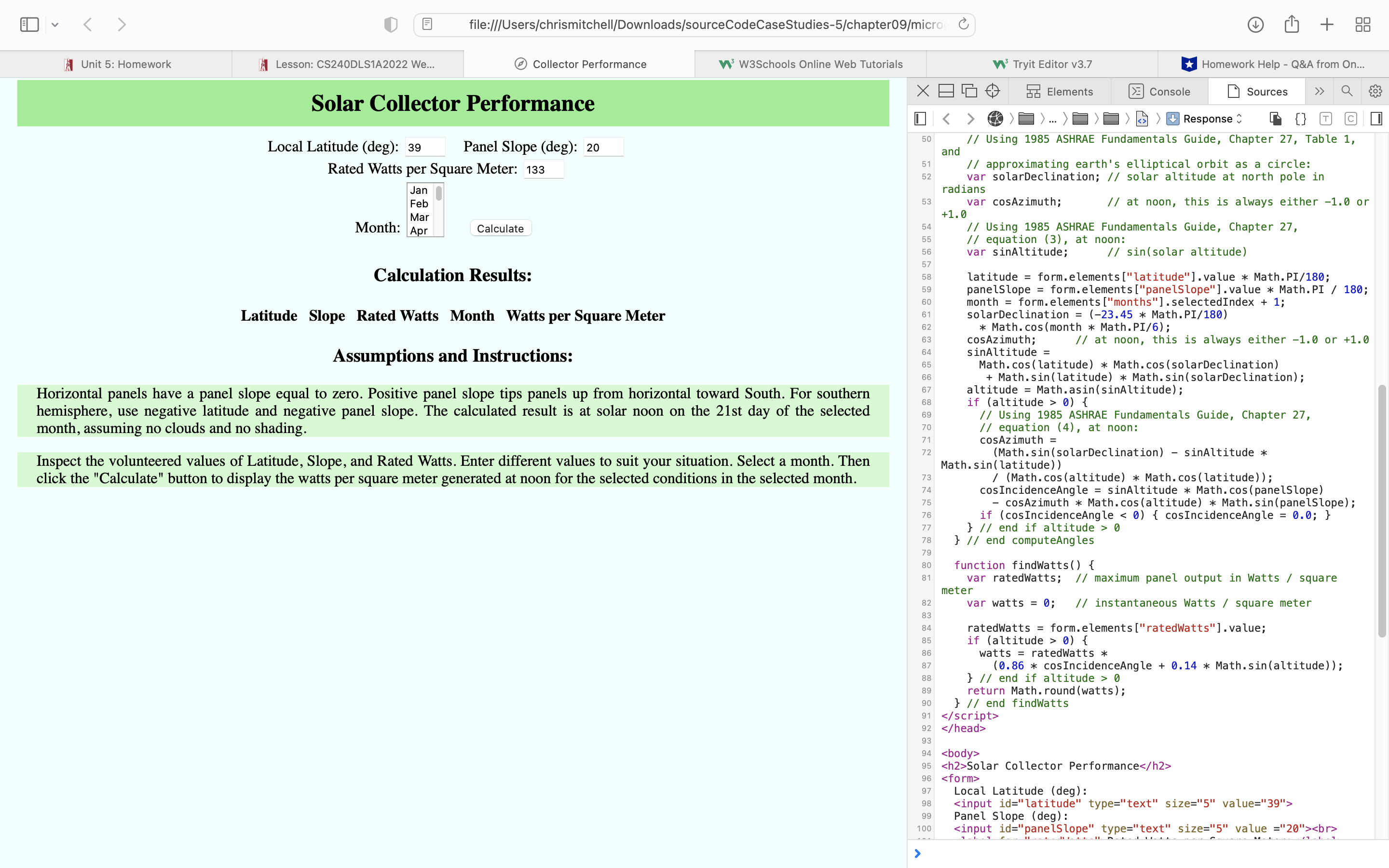1389x868 pixels.
Task: Toggle the inspector details sidebar on right
Action: (1376, 119)
